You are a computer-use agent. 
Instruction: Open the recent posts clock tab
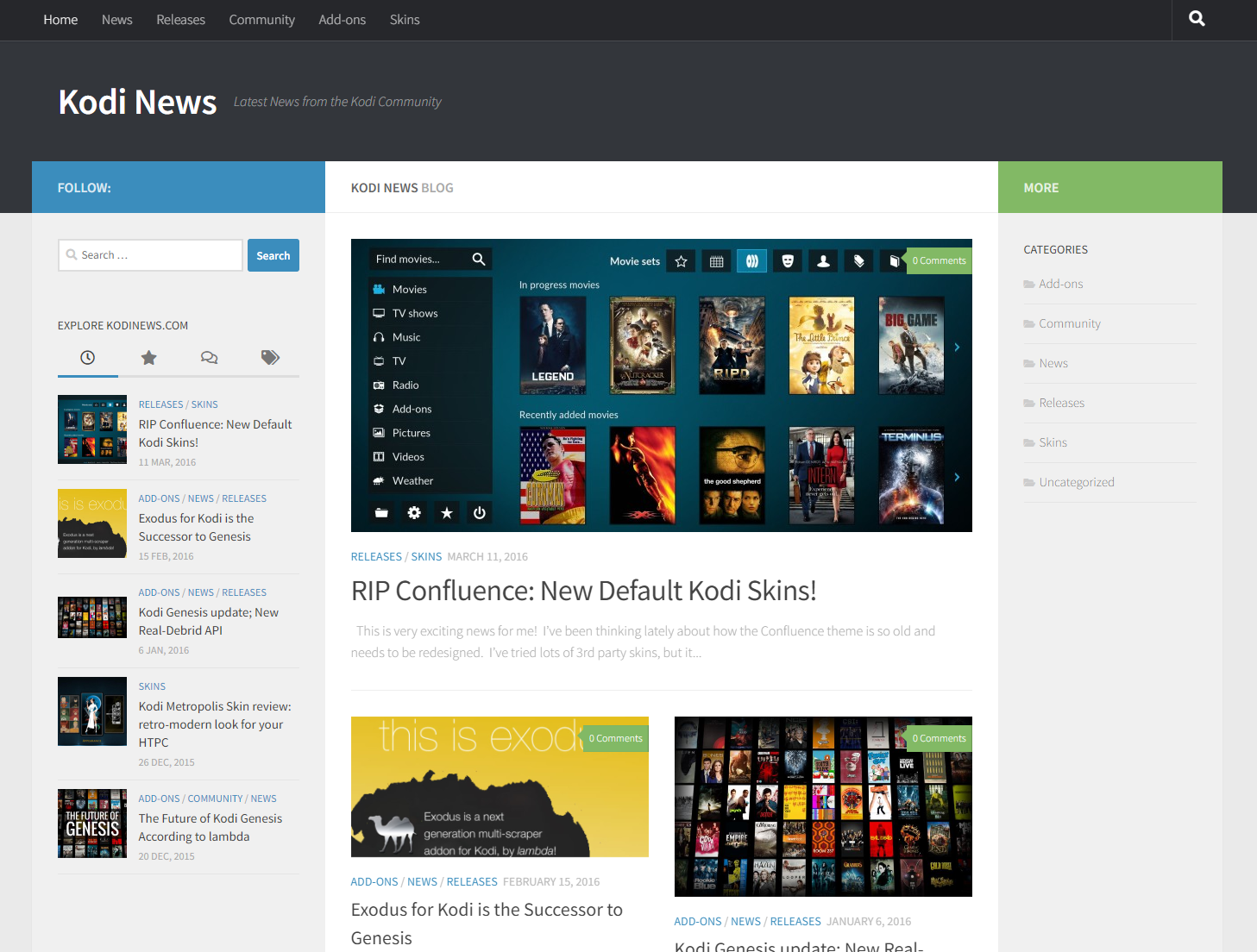point(87,357)
